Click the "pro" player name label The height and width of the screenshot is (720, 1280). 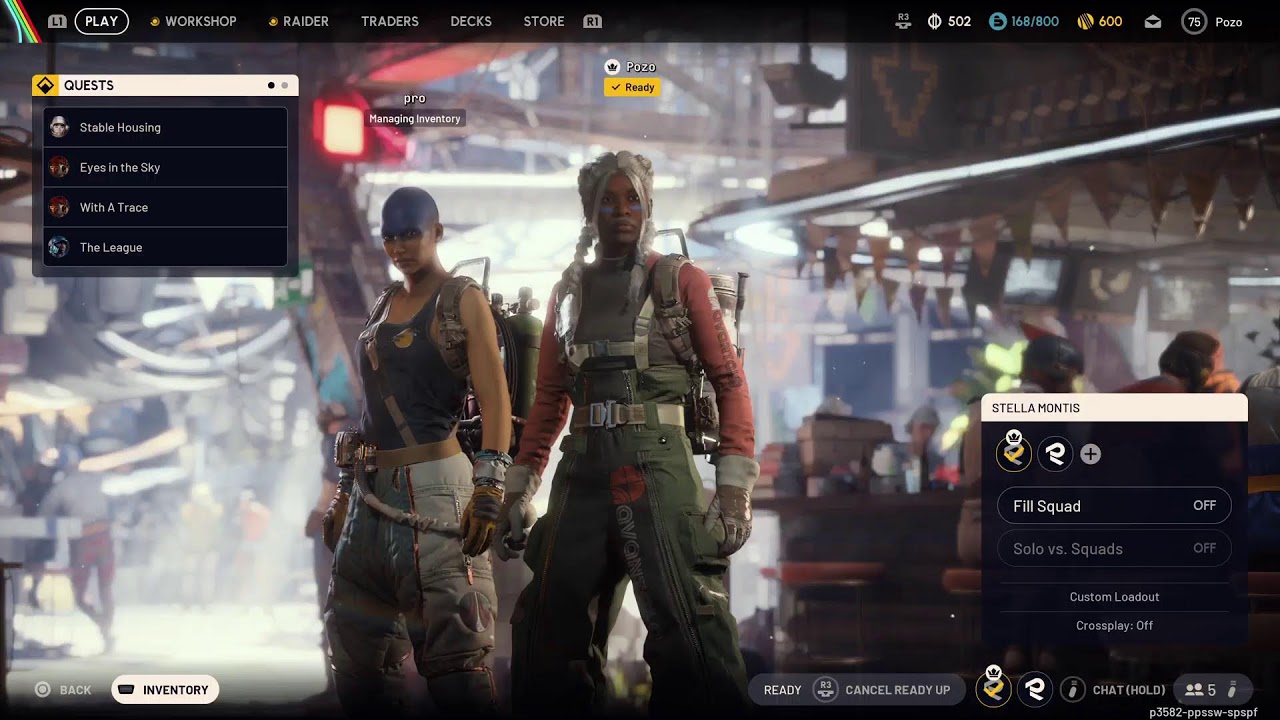(415, 98)
